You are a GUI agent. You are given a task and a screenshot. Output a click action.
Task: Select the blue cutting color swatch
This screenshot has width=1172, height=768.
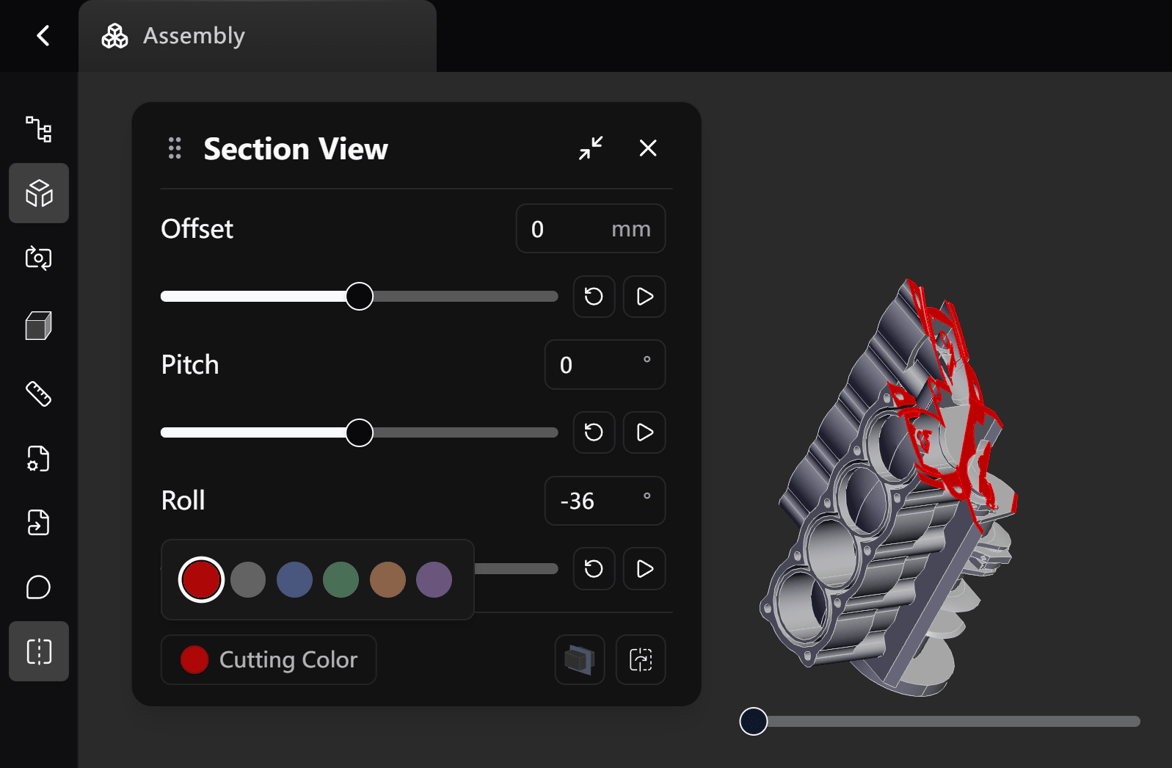click(294, 580)
